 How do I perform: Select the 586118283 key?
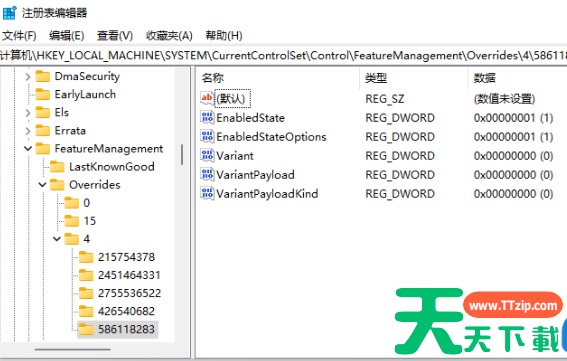tap(126, 329)
